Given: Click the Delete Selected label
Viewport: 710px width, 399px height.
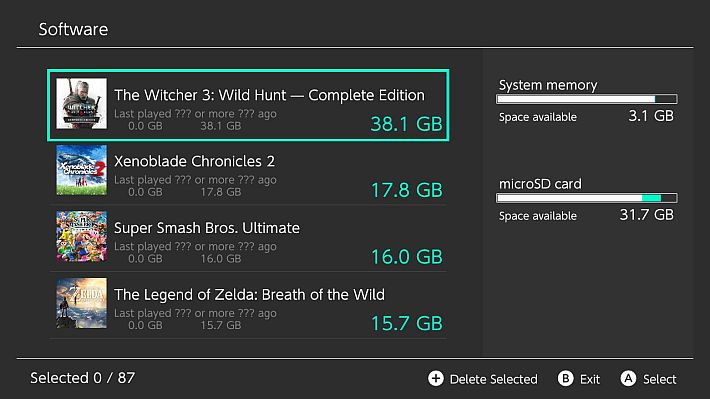Looking at the screenshot, I should pyautogui.click(x=494, y=379).
